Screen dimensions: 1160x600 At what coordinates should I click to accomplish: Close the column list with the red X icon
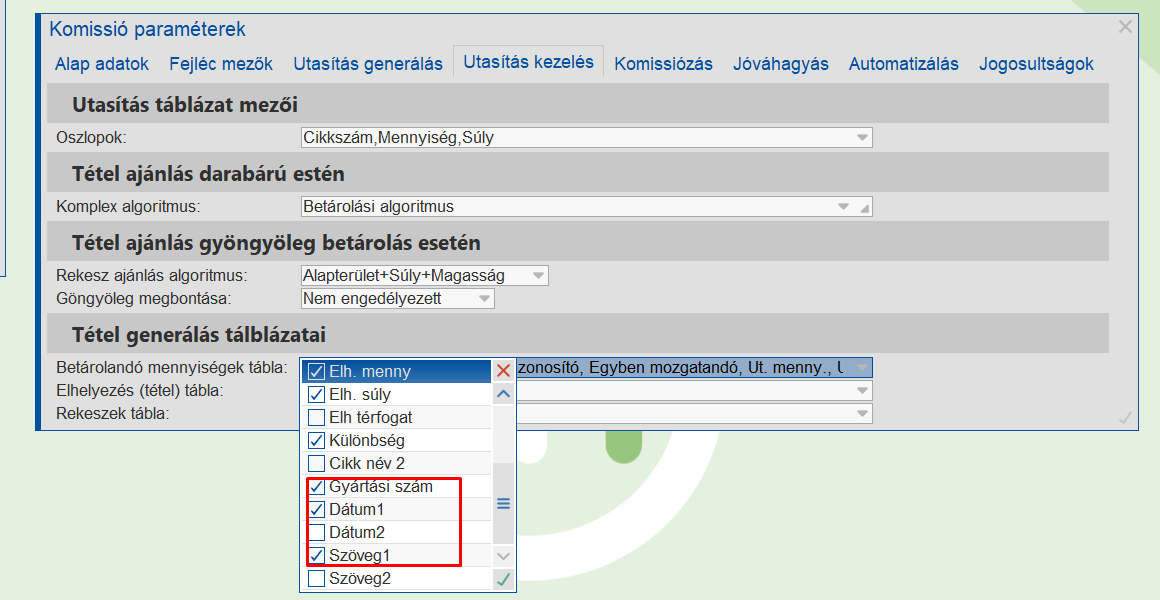503,369
